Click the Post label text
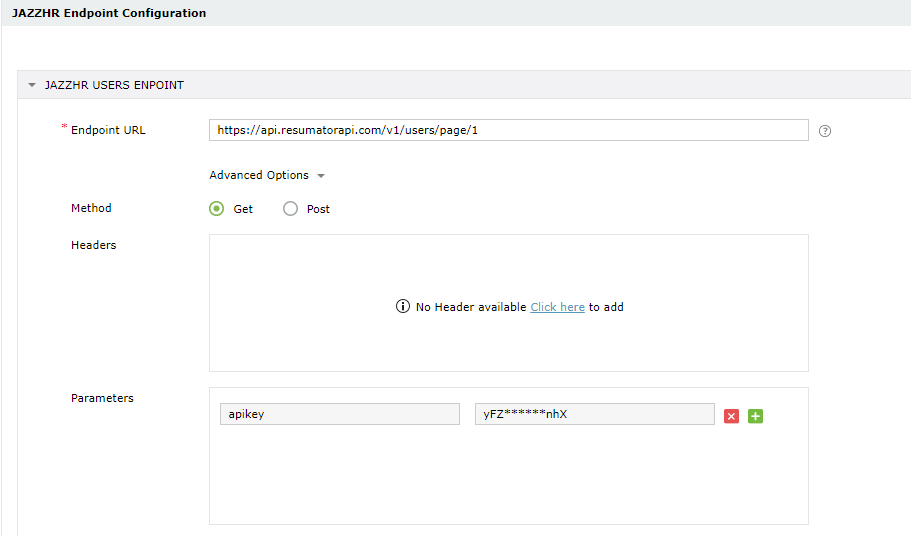Viewport: 911px width, 536px height. 318,209
